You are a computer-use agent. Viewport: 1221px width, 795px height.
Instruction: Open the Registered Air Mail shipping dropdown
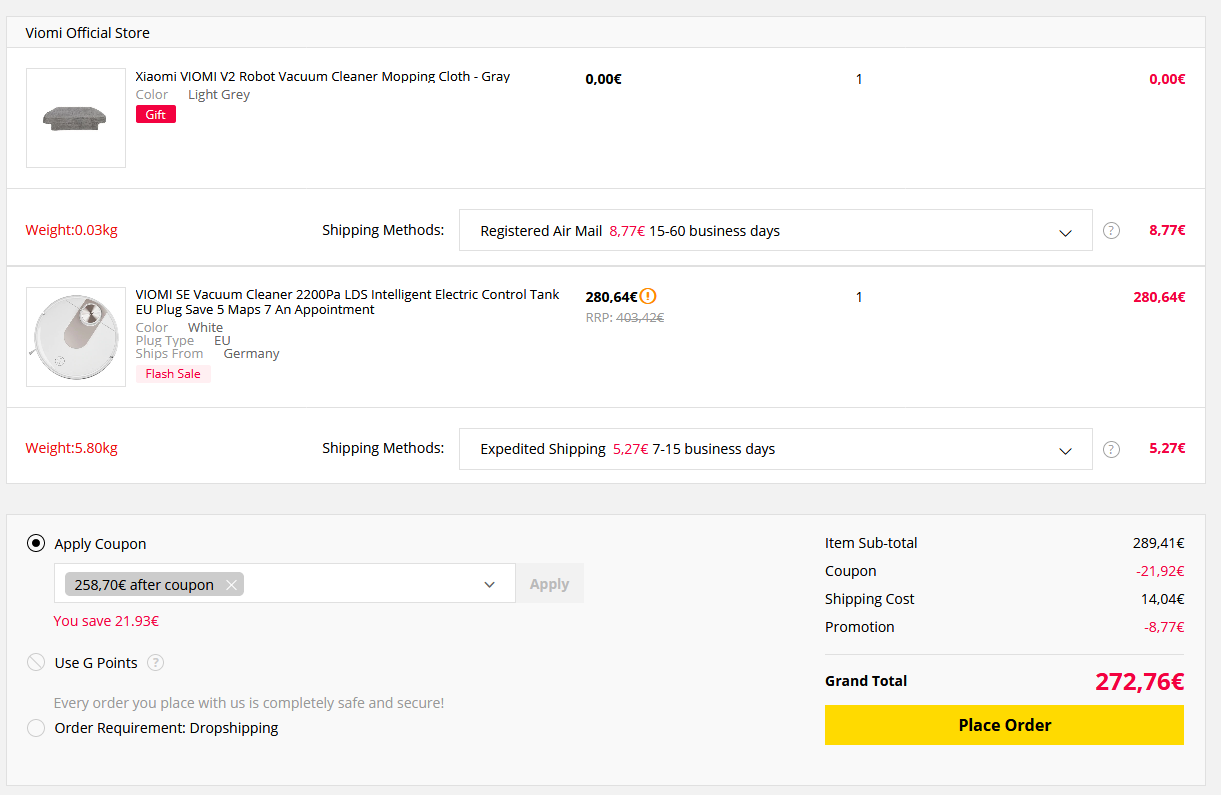click(x=775, y=230)
